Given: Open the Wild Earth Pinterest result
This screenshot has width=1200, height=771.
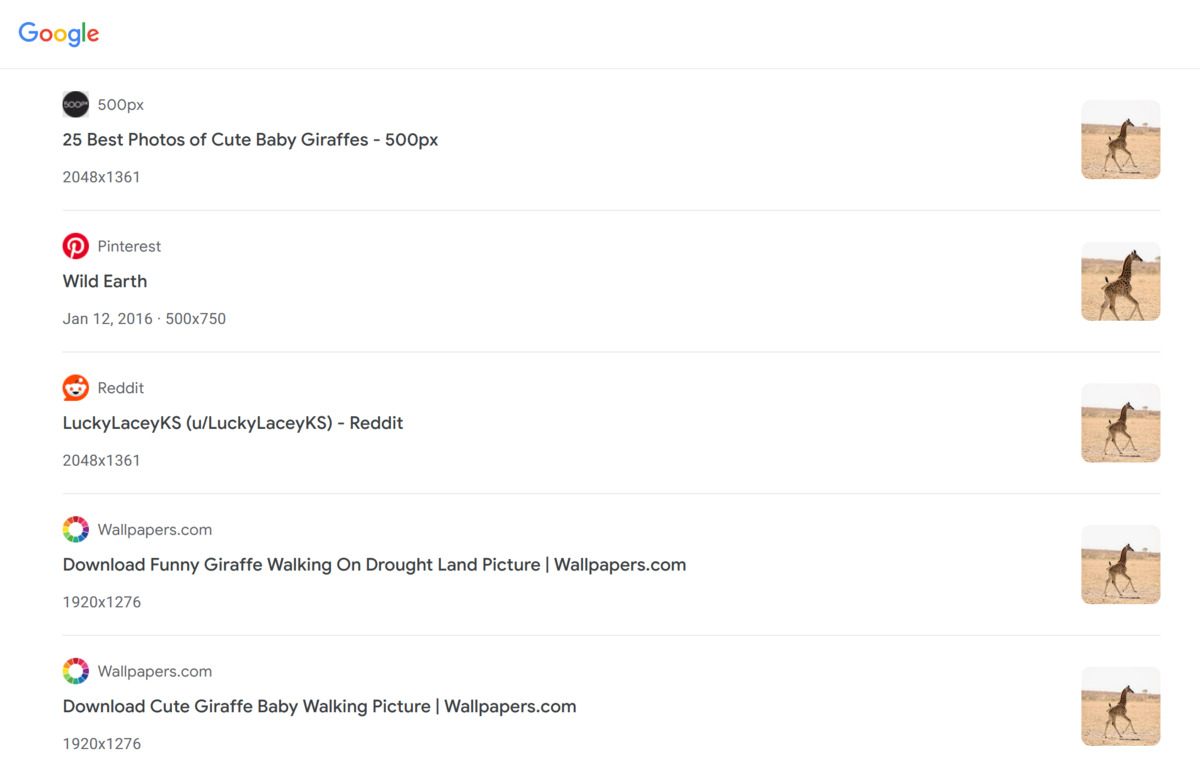Looking at the screenshot, I should [x=105, y=281].
